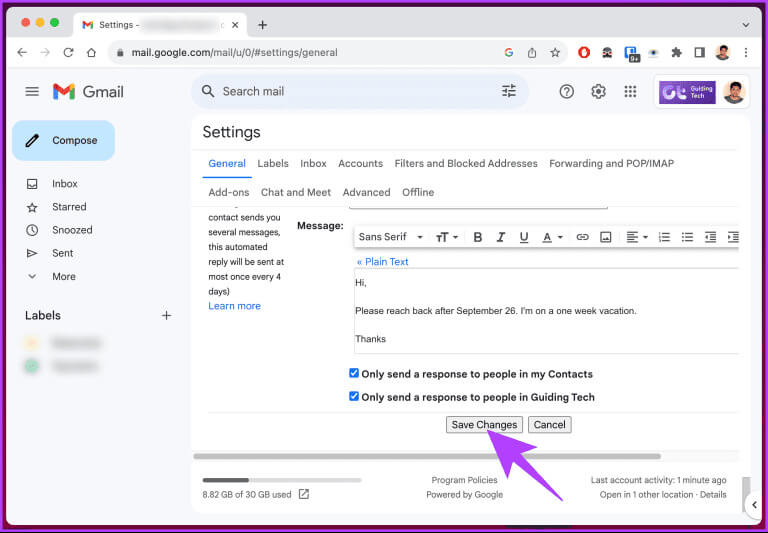Open the Google apps grid
The width and height of the screenshot is (768, 533).
pos(630,91)
